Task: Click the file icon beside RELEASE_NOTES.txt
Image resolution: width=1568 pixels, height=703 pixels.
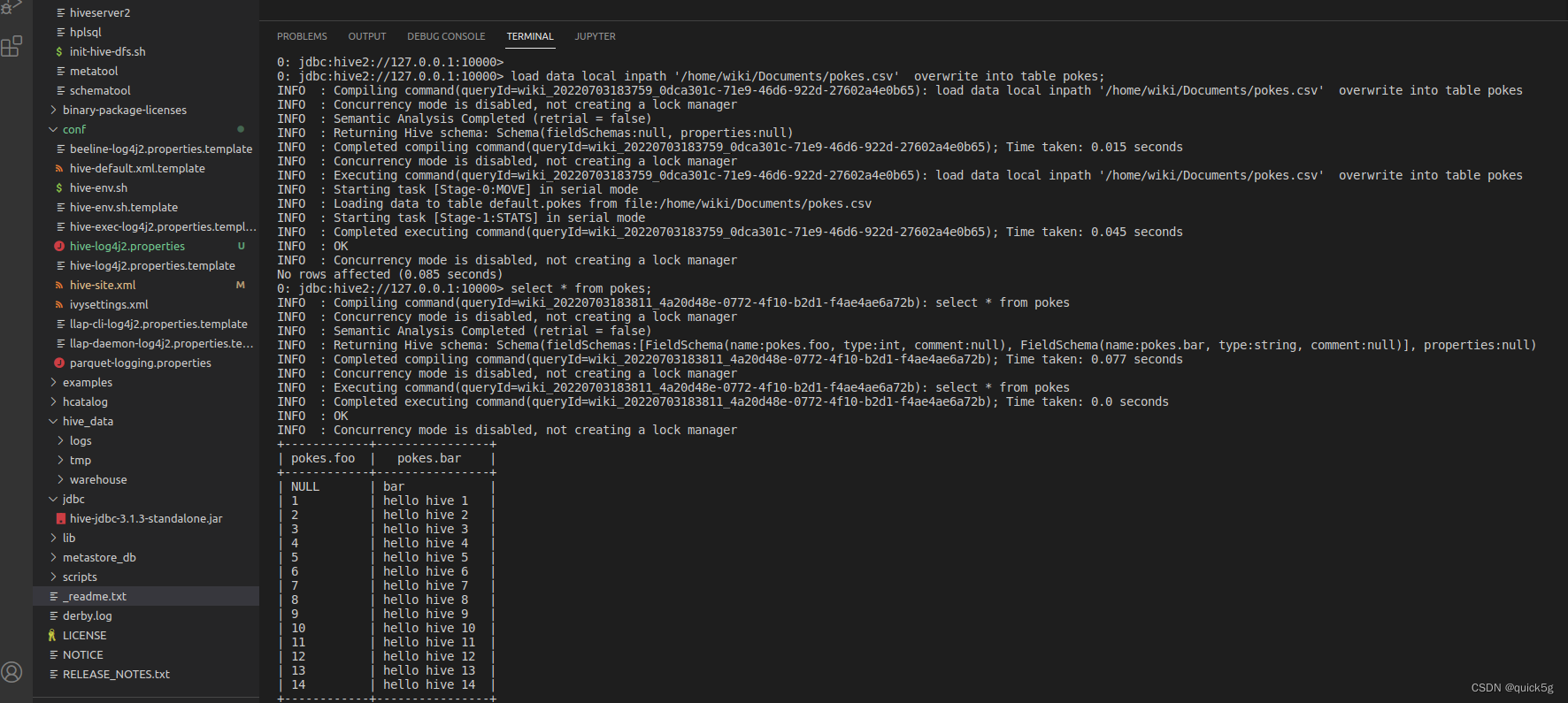Action: click(x=53, y=675)
